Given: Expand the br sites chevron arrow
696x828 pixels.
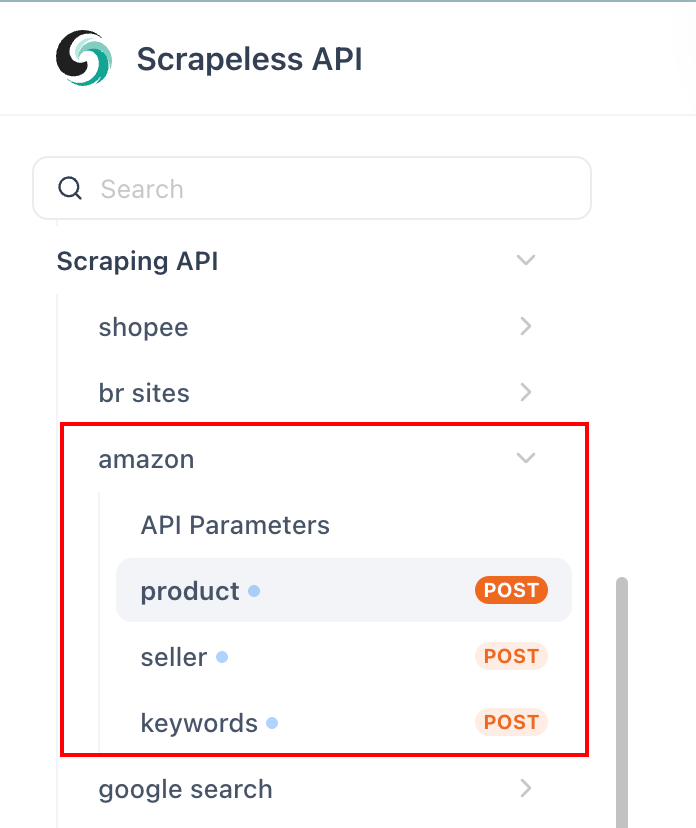Looking at the screenshot, I should [x=526, y=393].
